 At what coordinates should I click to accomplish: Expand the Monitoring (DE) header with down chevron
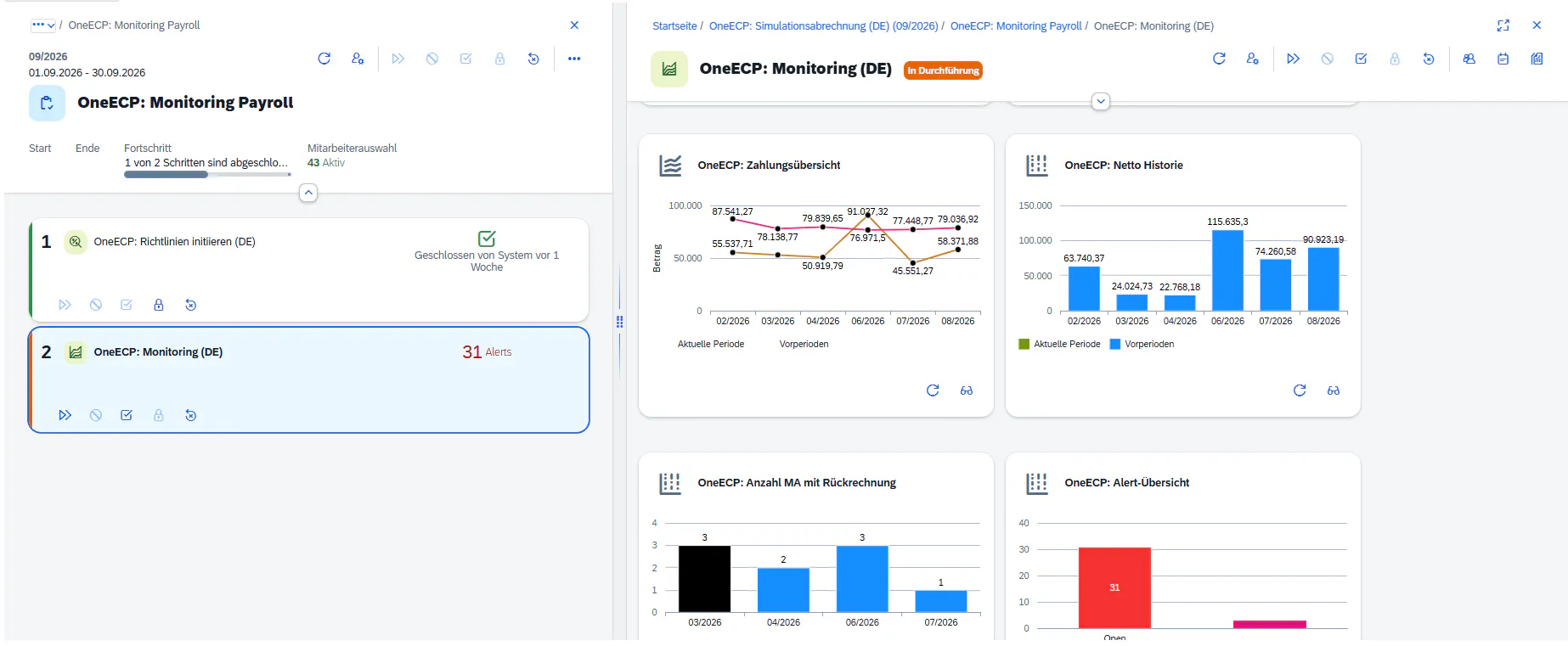click(x=1101, y=102)
